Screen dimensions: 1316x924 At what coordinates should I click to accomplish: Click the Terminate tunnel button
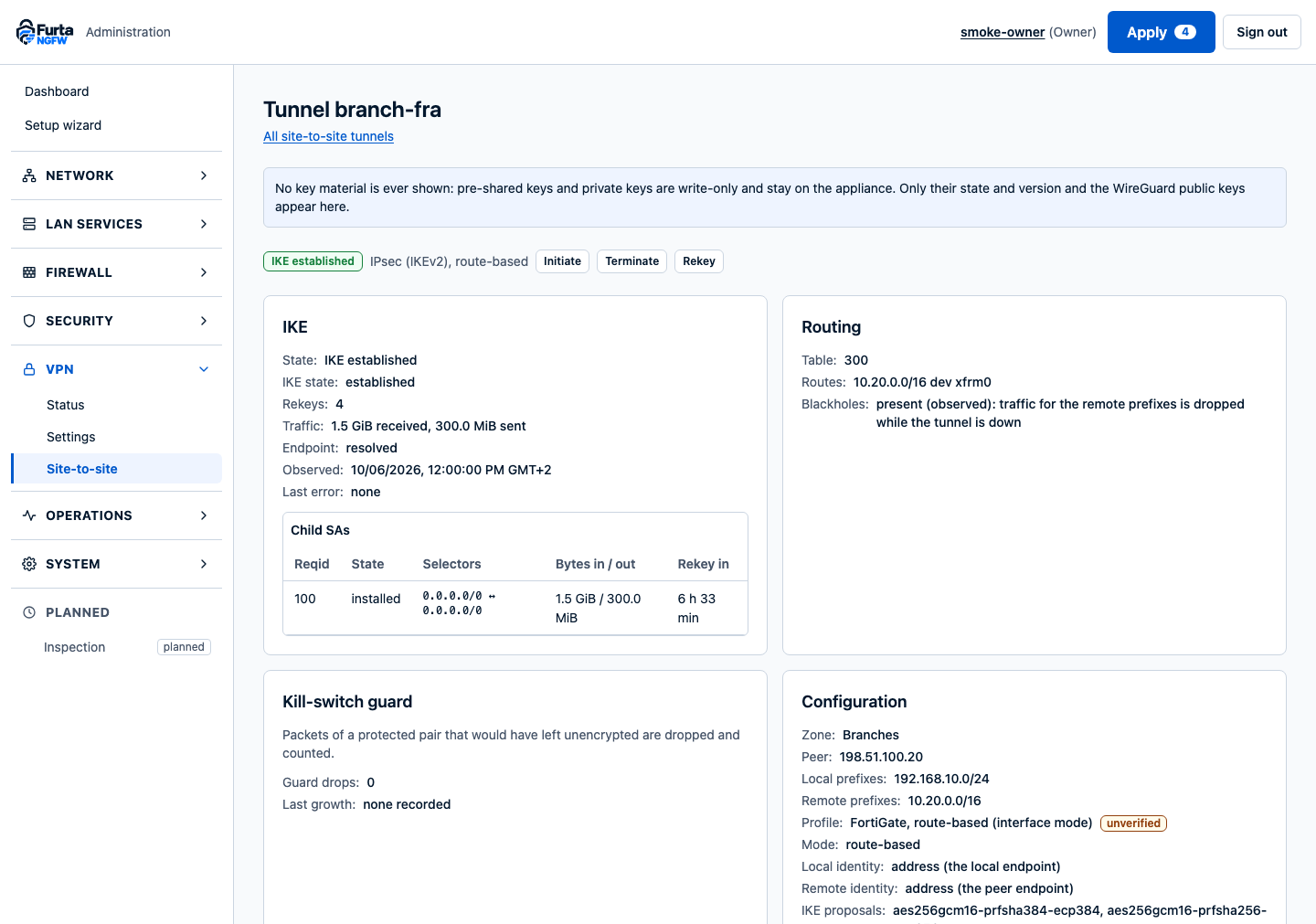(631, 261)
